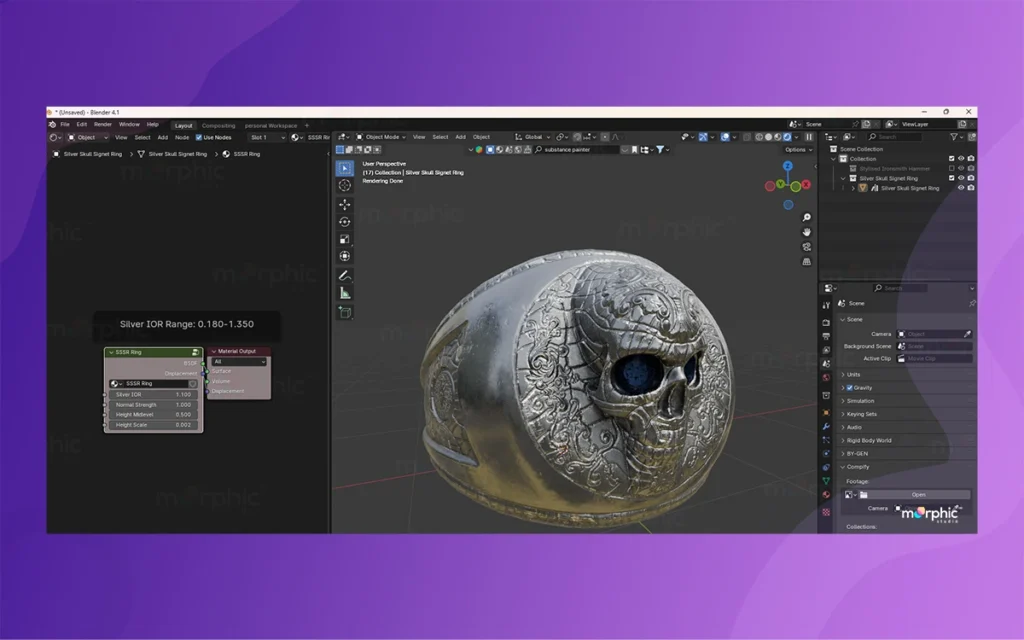Open the Tool properties tab
1024x640 pixels.
[x=826, y=305]
